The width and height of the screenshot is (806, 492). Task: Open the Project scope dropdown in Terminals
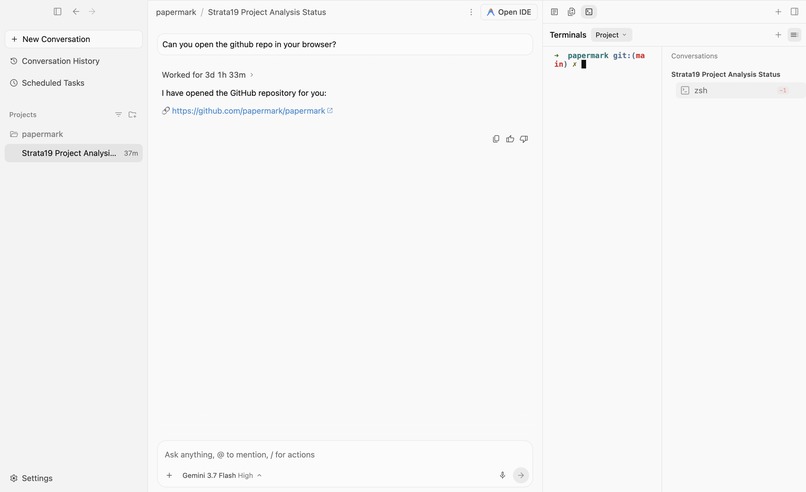(611, 35)
